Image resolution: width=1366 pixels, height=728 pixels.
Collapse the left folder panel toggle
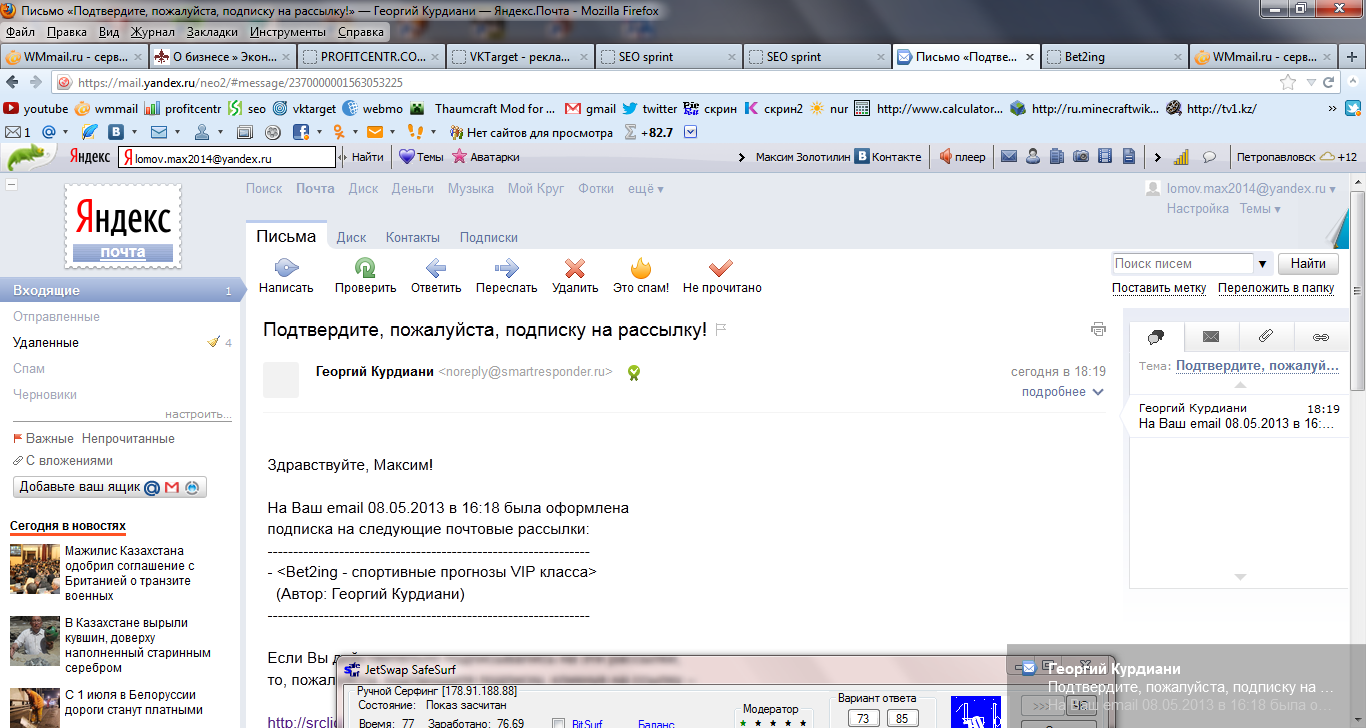pyautogui.click(x=11, y=185)
